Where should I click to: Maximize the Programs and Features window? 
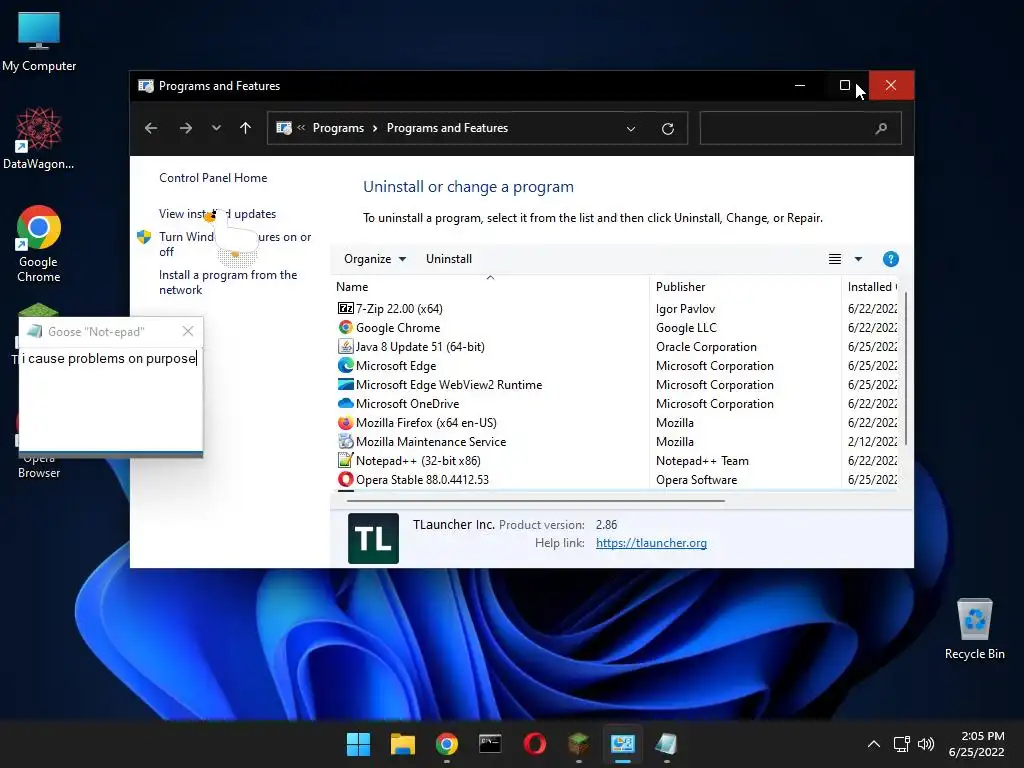coord(844,85)
